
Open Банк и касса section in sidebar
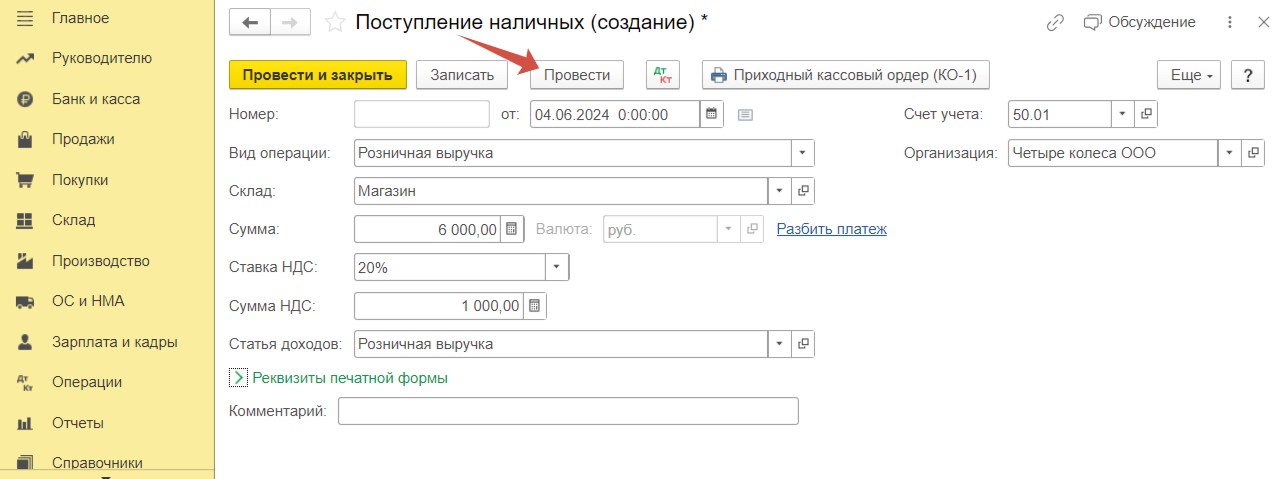click(x=96, y=99)
